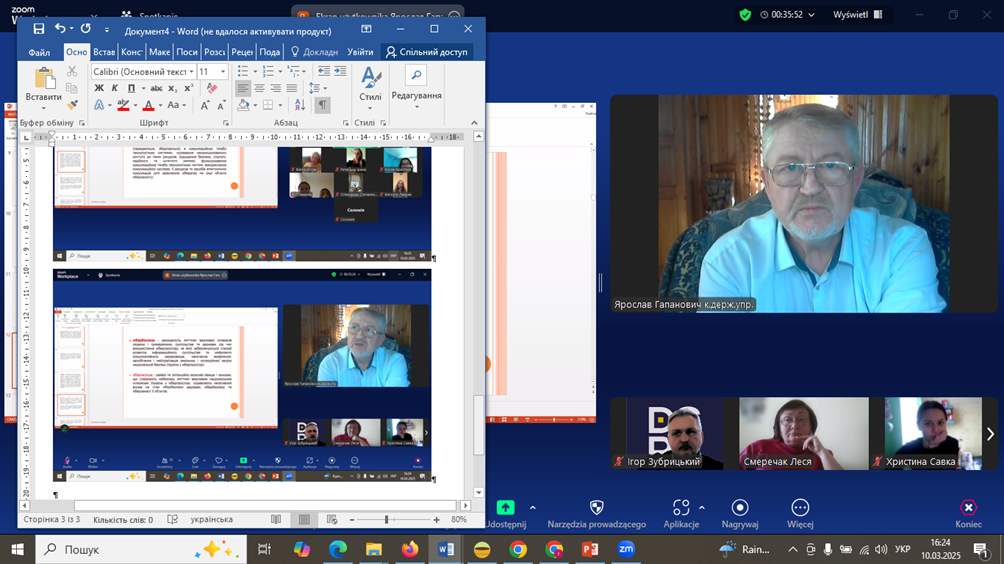Click the Word zoom slider in status bar
Image resolution: width=1004 pixels, height=564 pixels.
pos(387,520)
